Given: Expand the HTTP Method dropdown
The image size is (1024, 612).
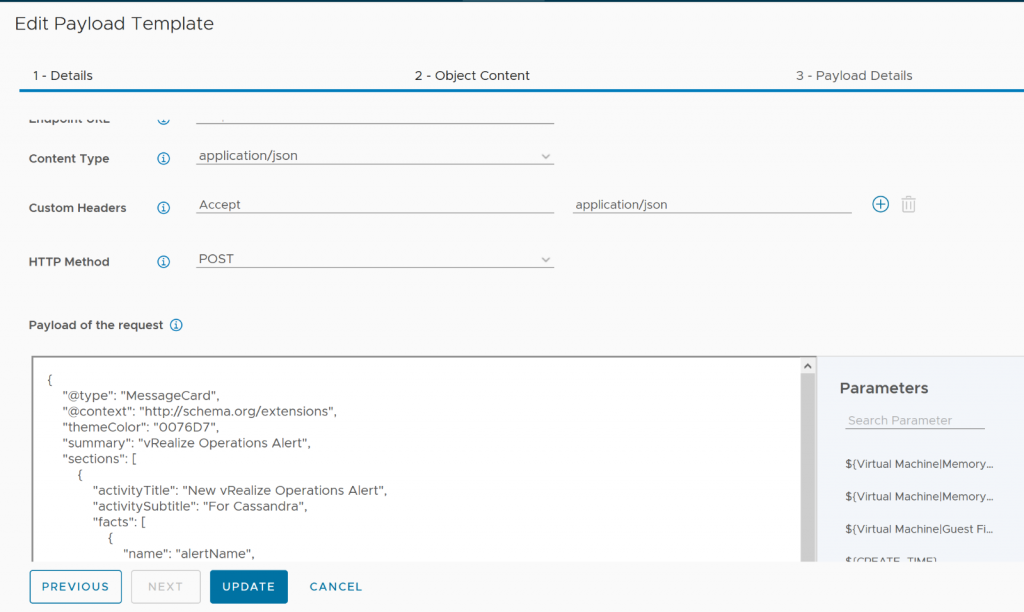Looking at the screenshot, I should point(375,259).
